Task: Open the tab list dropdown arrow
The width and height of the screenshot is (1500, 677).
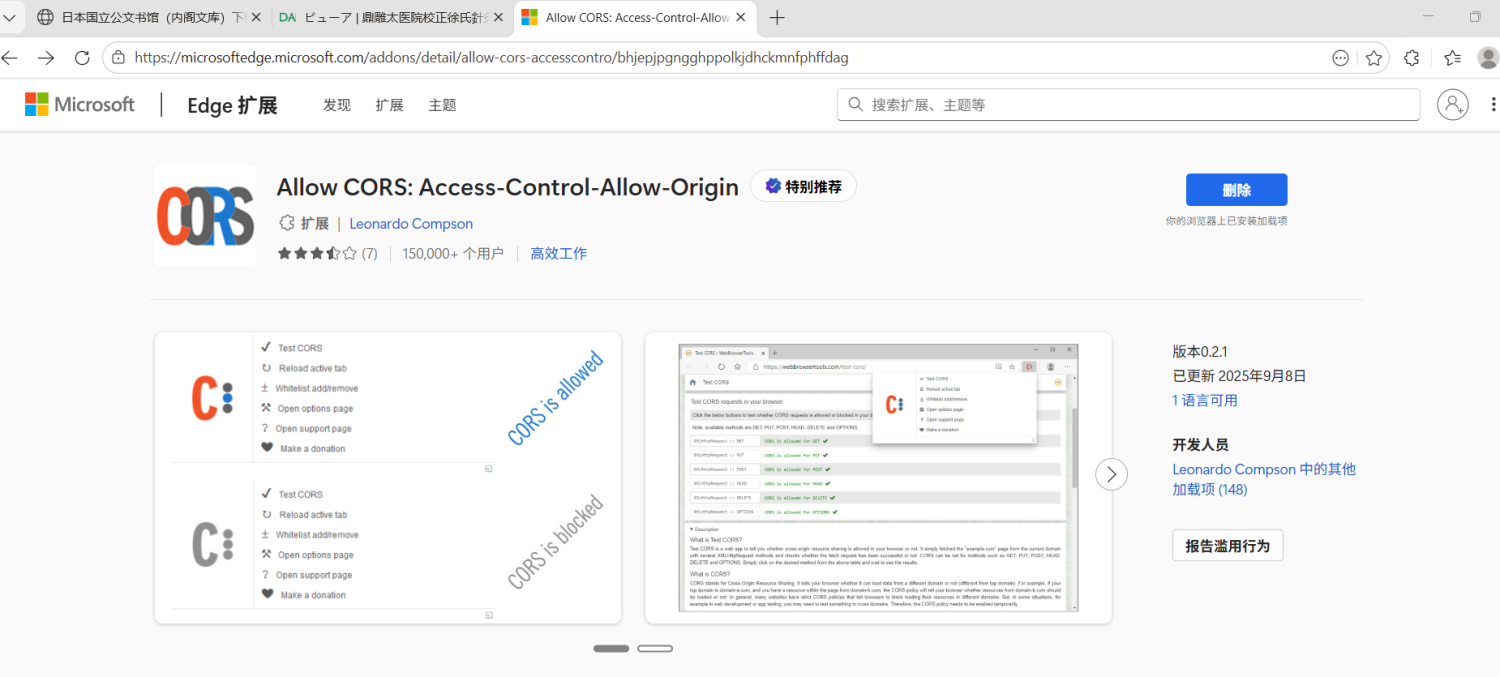Action: coord(8,17)
